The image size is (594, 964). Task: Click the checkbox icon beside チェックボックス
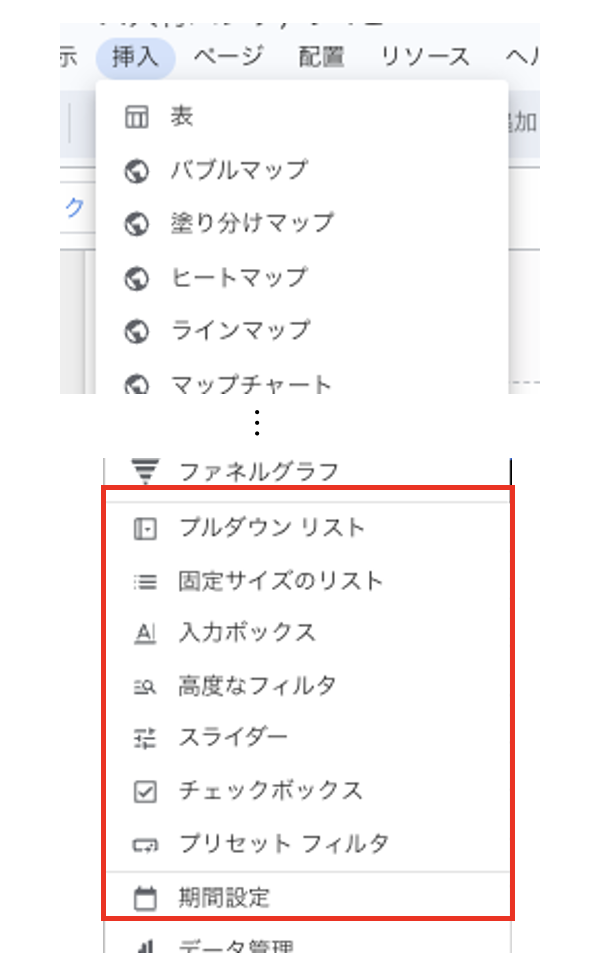[145, 791]
